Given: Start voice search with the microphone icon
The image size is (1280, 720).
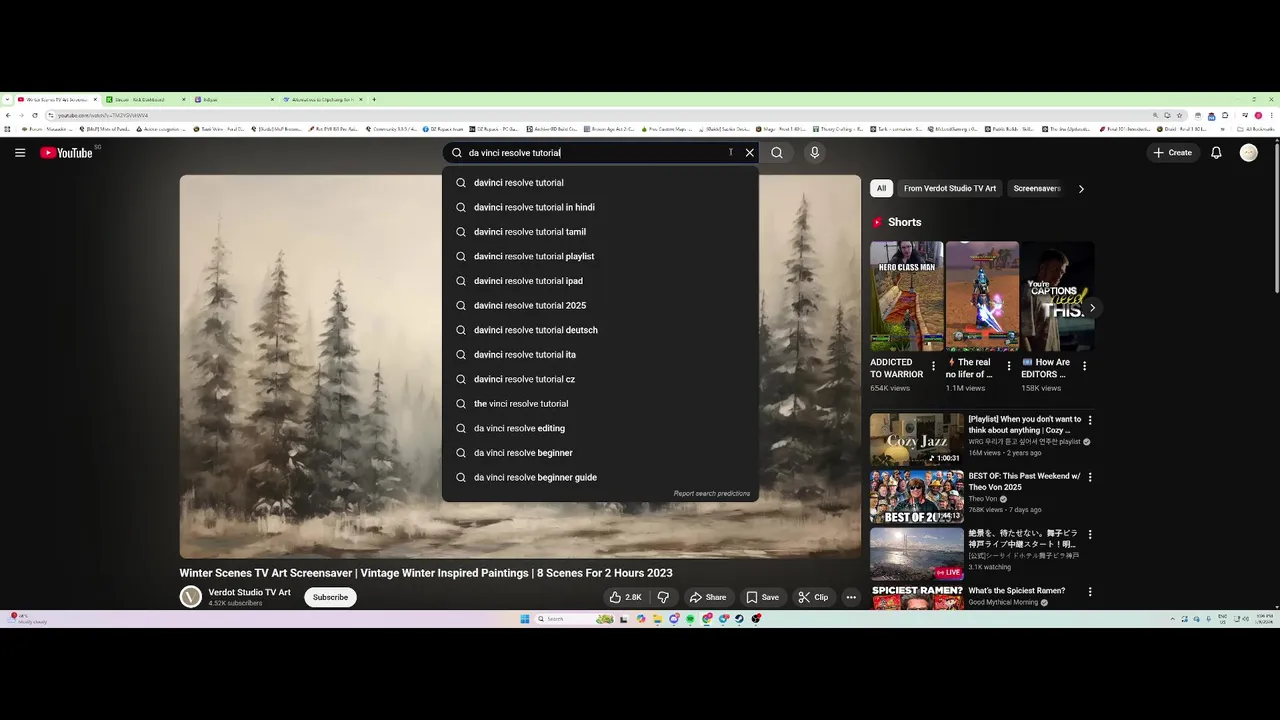Looking at the screenshot, I should pyautogui.click(x=814, y=153).
